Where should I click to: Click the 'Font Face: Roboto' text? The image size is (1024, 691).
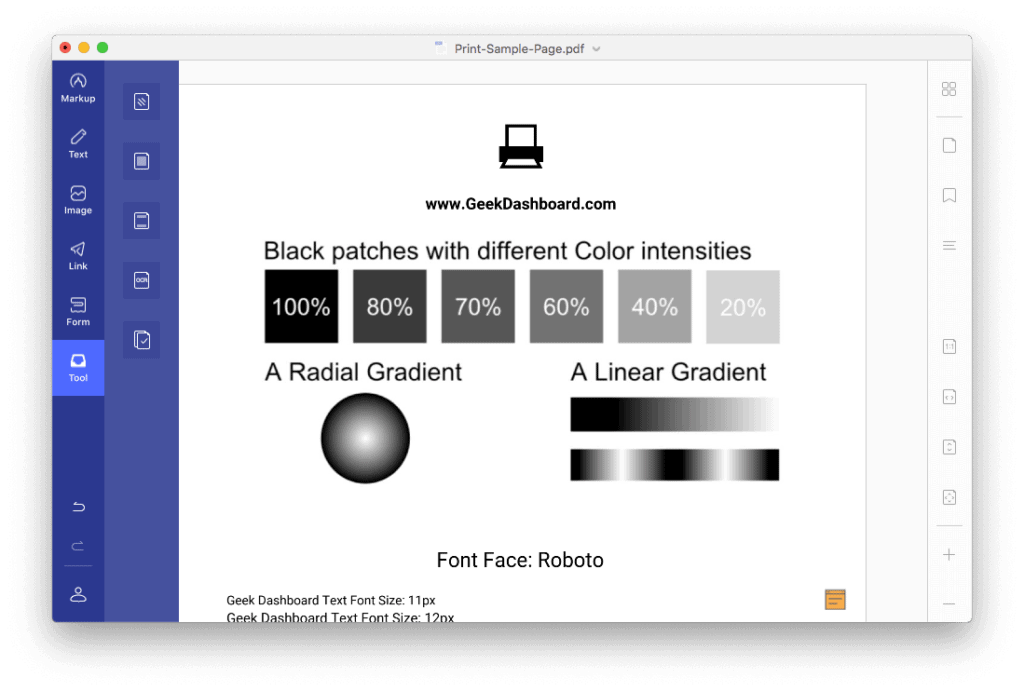click(x=520, y=560)
